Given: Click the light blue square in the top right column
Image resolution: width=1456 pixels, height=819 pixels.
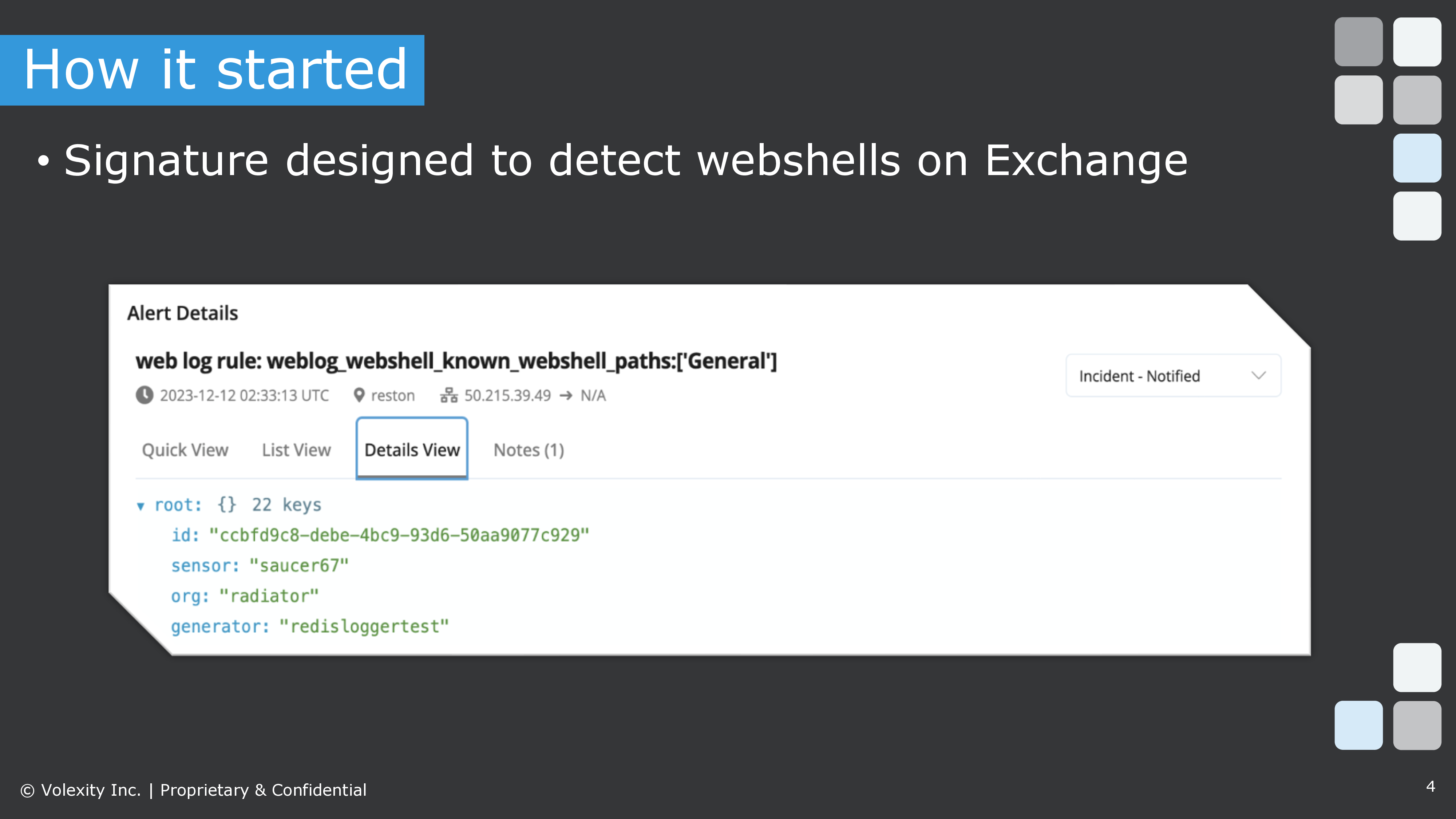Looking at the screenshot, I should 1417,158.
